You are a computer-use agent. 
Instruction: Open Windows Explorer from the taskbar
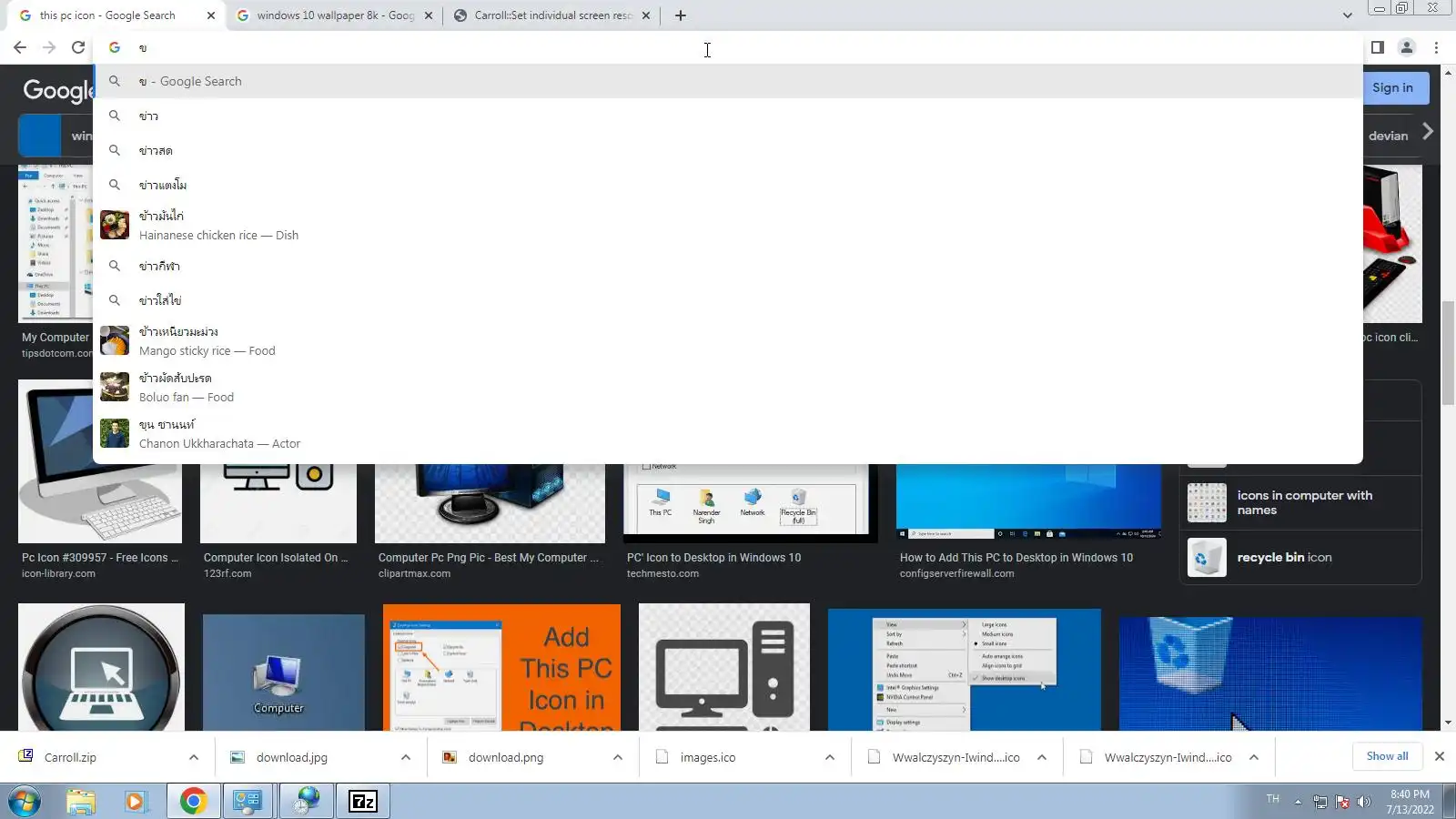[x=80, y=802]
